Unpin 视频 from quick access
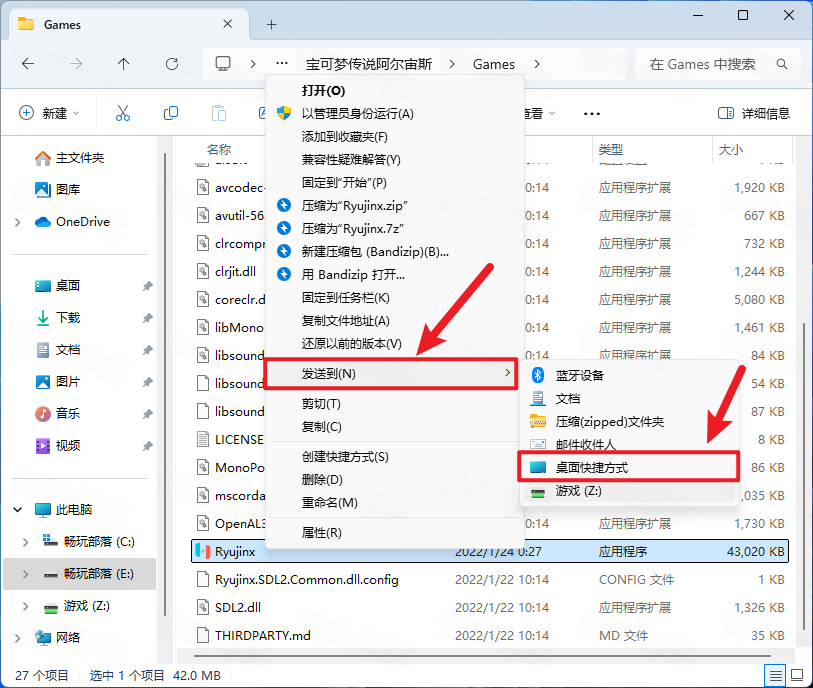 coord(148,446)
